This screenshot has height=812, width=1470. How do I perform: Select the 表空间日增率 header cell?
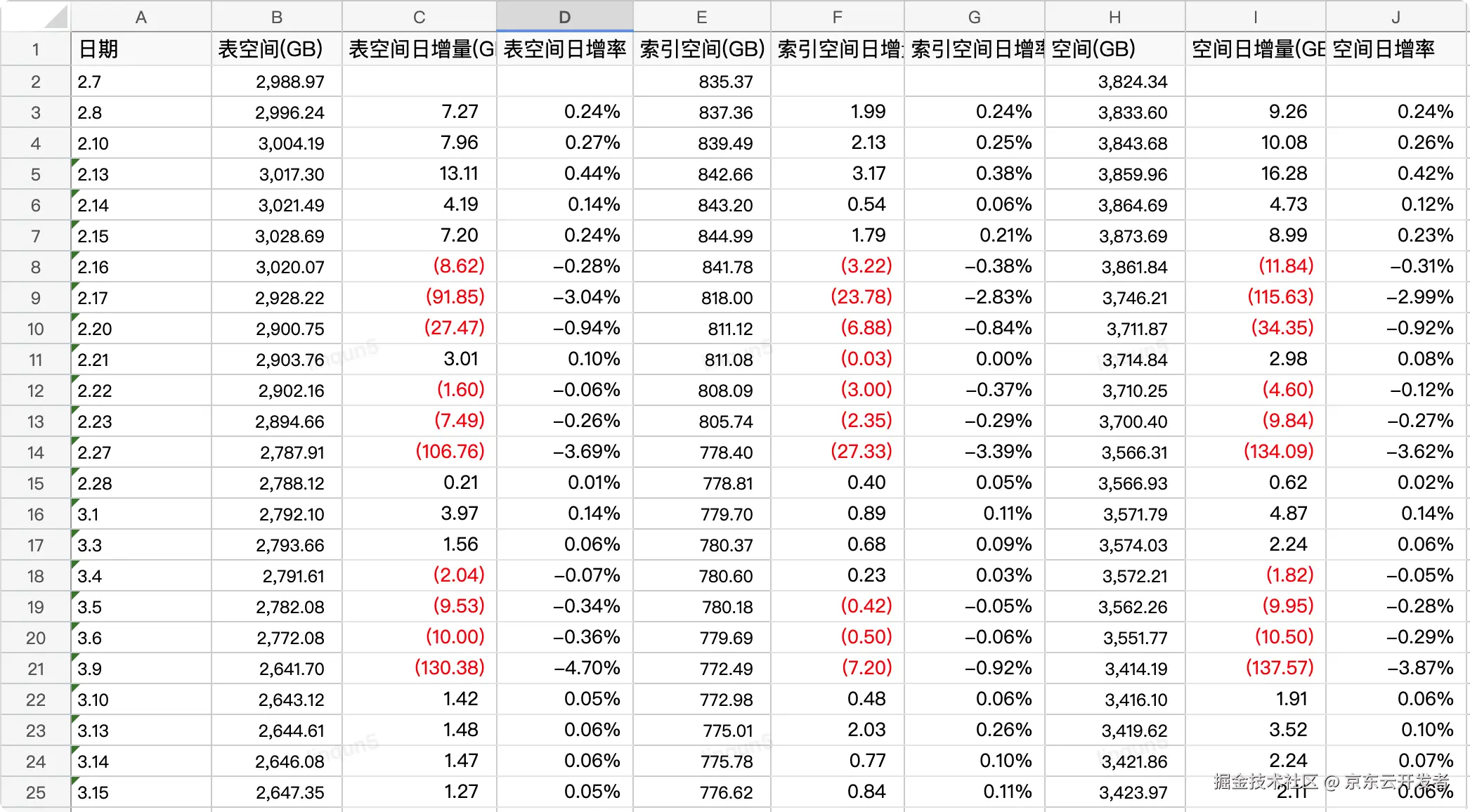pos(564,49)
